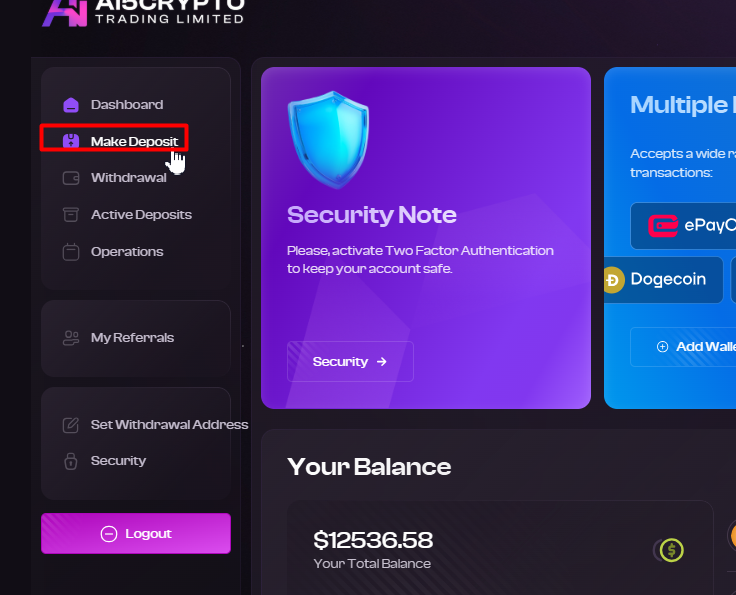Click the Make Deposit icon in sidebar
736x595 pixels.
(x=71, y=141)
